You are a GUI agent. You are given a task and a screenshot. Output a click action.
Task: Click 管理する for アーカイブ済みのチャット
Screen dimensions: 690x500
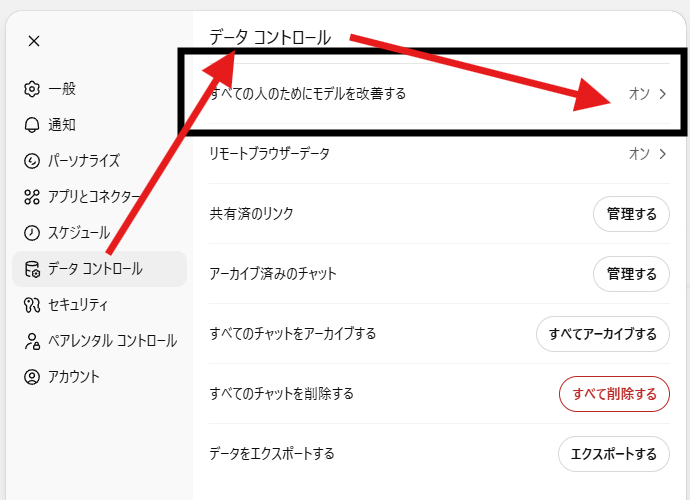pos(631,274)
